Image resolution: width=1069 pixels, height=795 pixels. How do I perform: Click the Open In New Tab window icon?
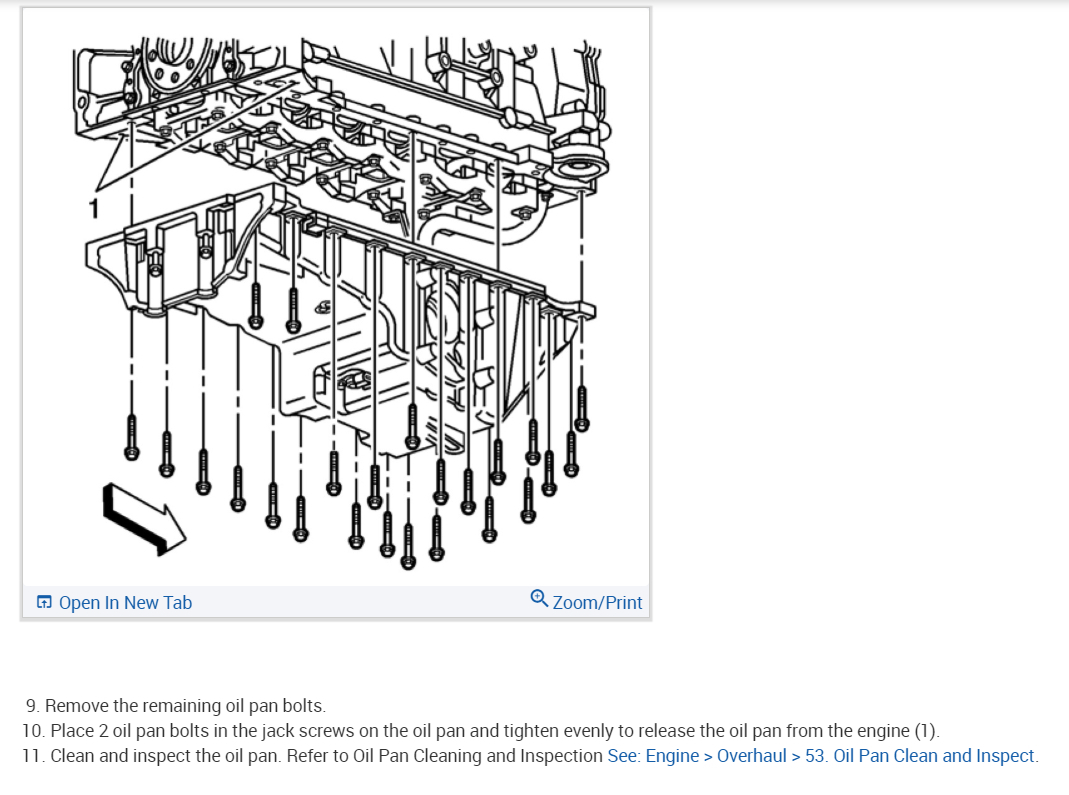[x=44, y=602]
